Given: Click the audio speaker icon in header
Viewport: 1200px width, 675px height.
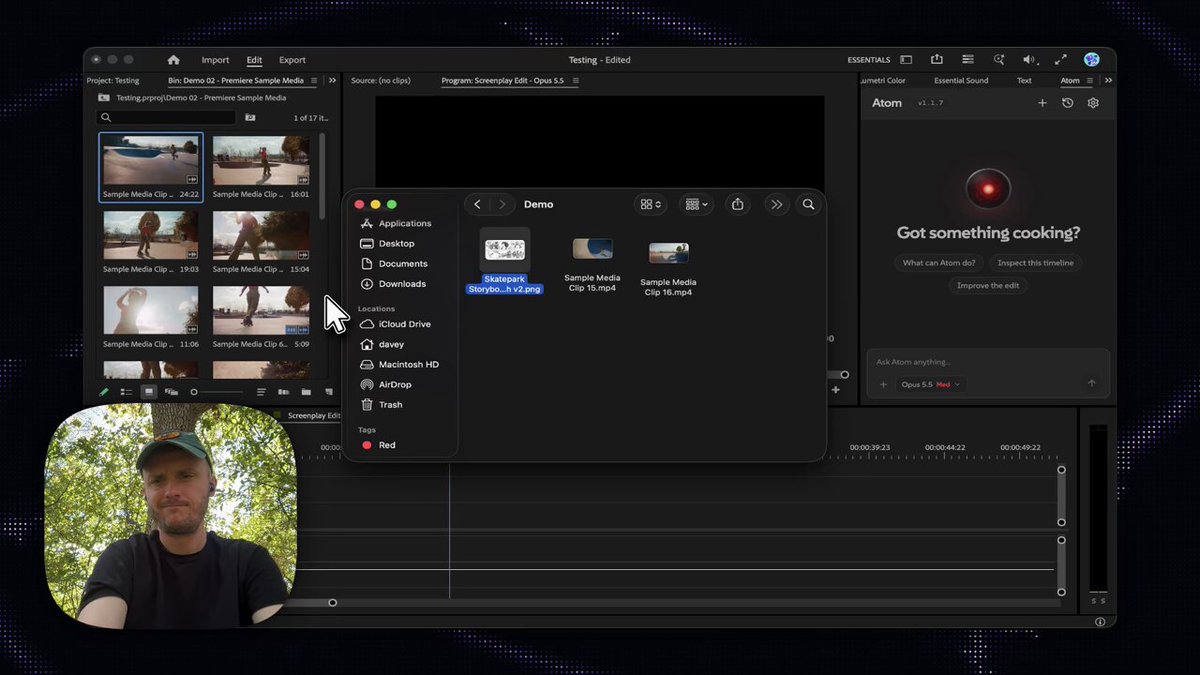Looking at the screenshot, I should click(x=1030, y=60).
